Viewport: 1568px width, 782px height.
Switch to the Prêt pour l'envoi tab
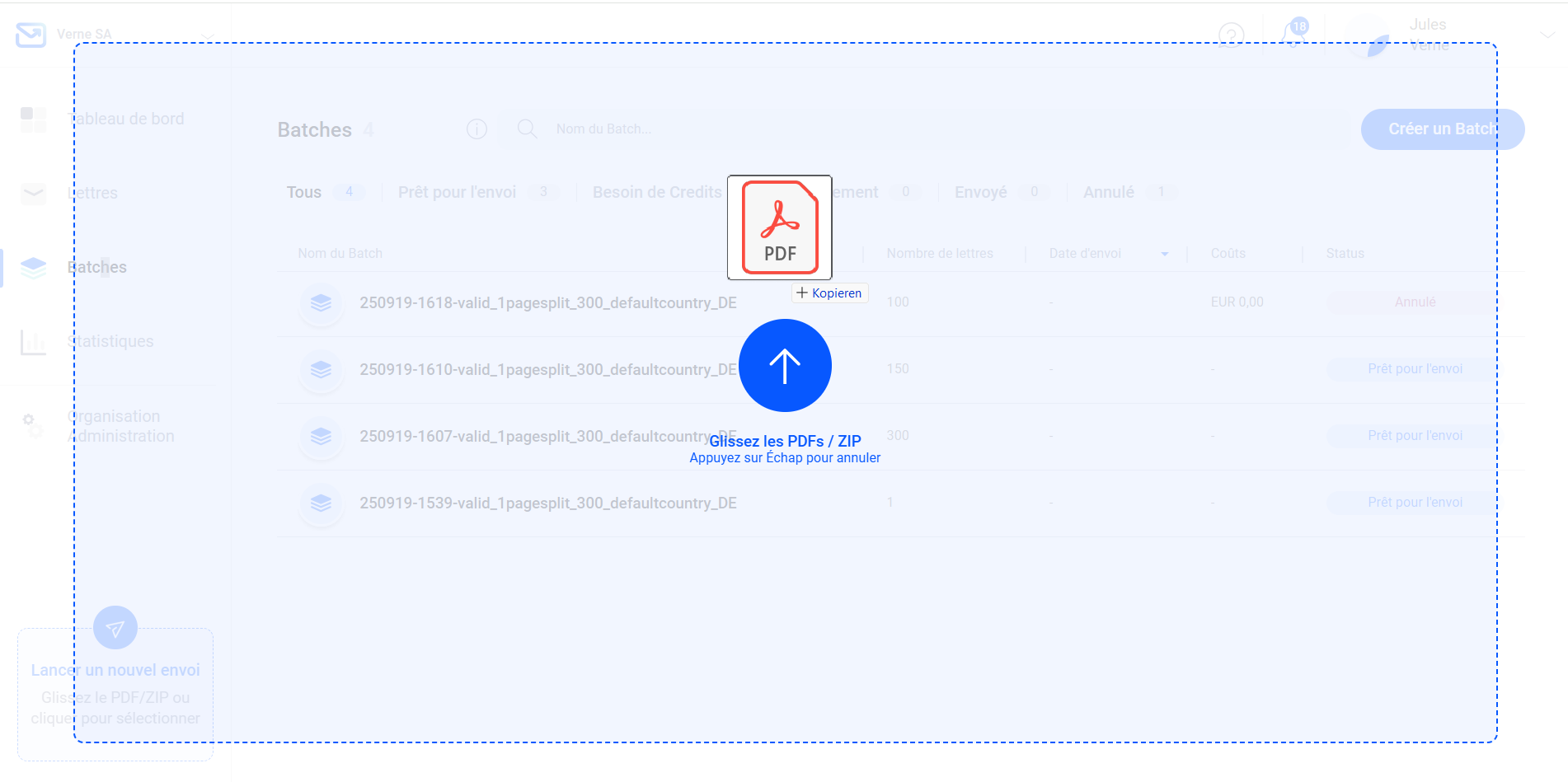pyautogui.click(x=457, y=193)
